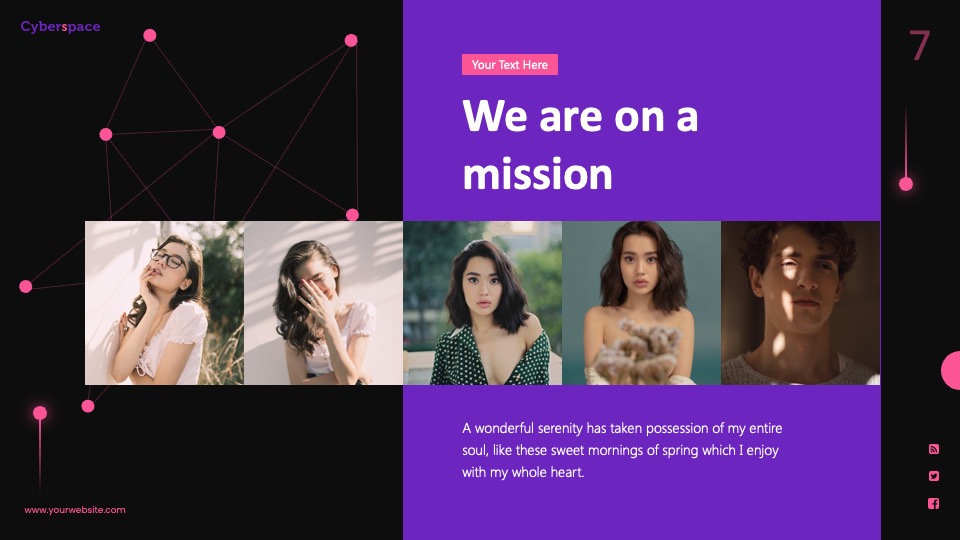Viewport: 960px width, 540px height.
Task: Click the slide number 7
Action: (919, 45)
